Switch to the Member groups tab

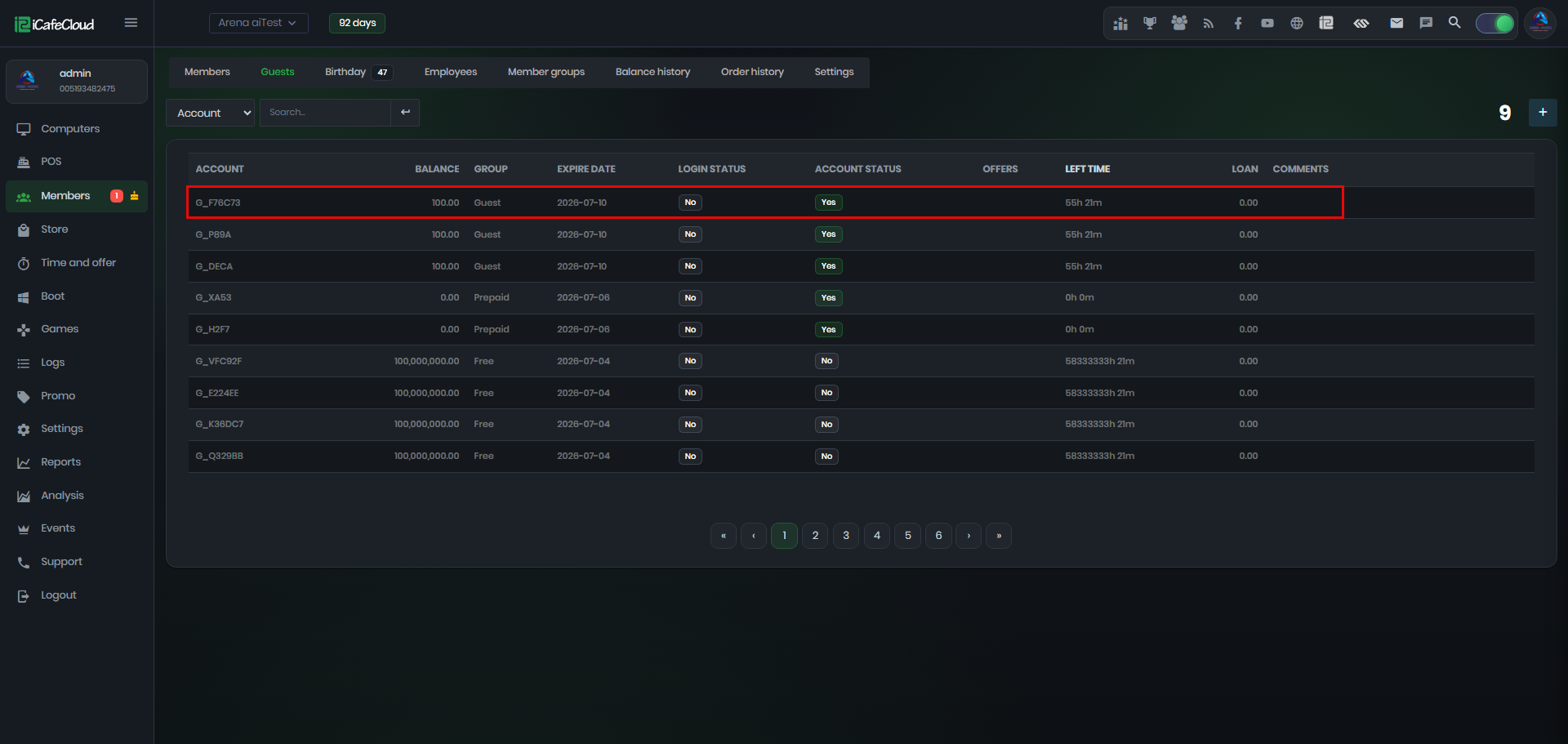click(x=546, y=72)
